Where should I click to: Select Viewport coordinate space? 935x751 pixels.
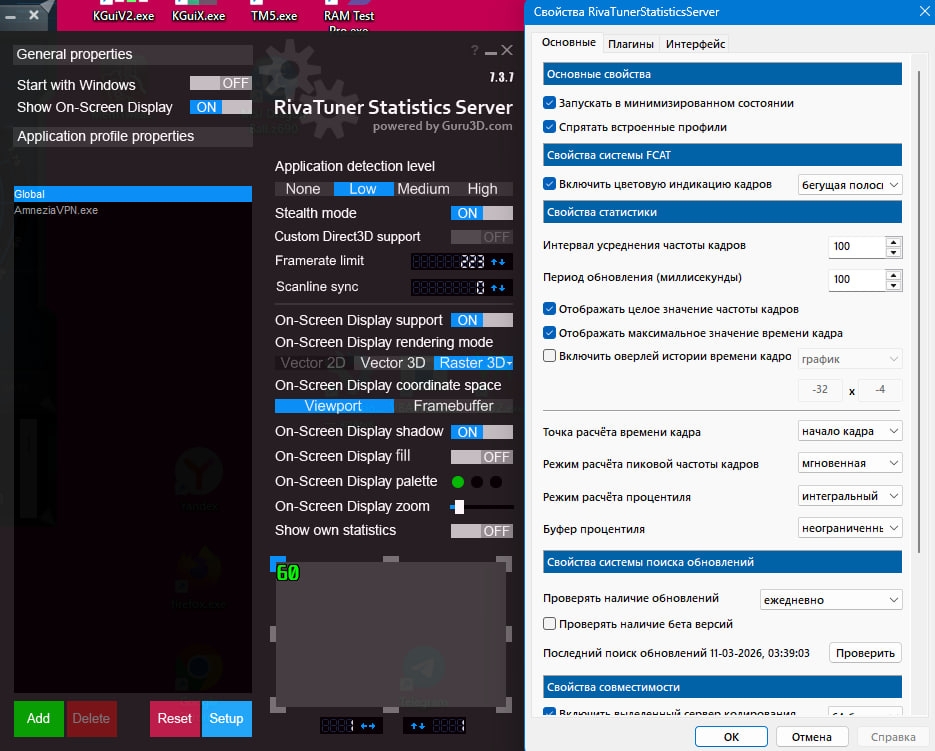[x=333, y=406]
